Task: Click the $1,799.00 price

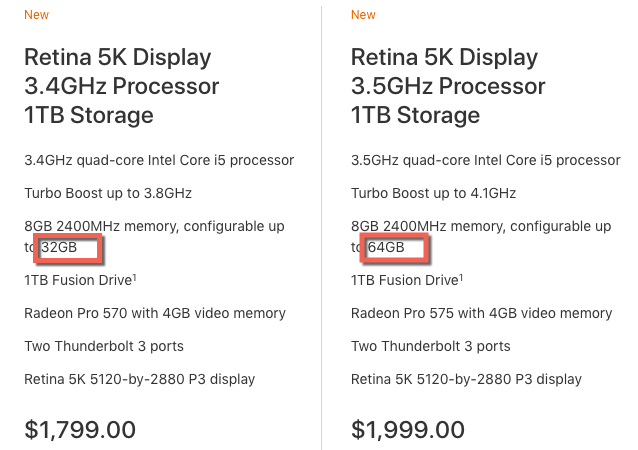Action: 80,429
